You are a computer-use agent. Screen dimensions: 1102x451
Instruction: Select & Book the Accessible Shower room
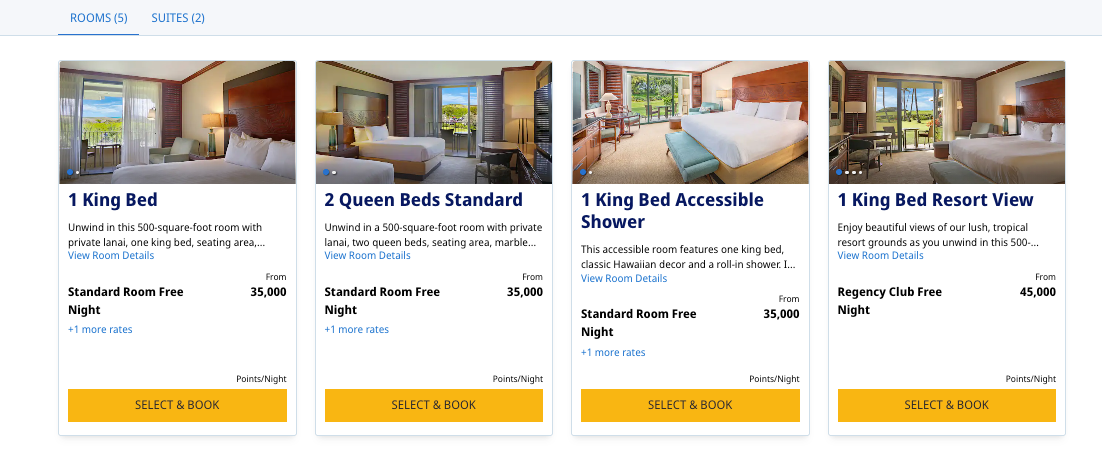[690, 405]
